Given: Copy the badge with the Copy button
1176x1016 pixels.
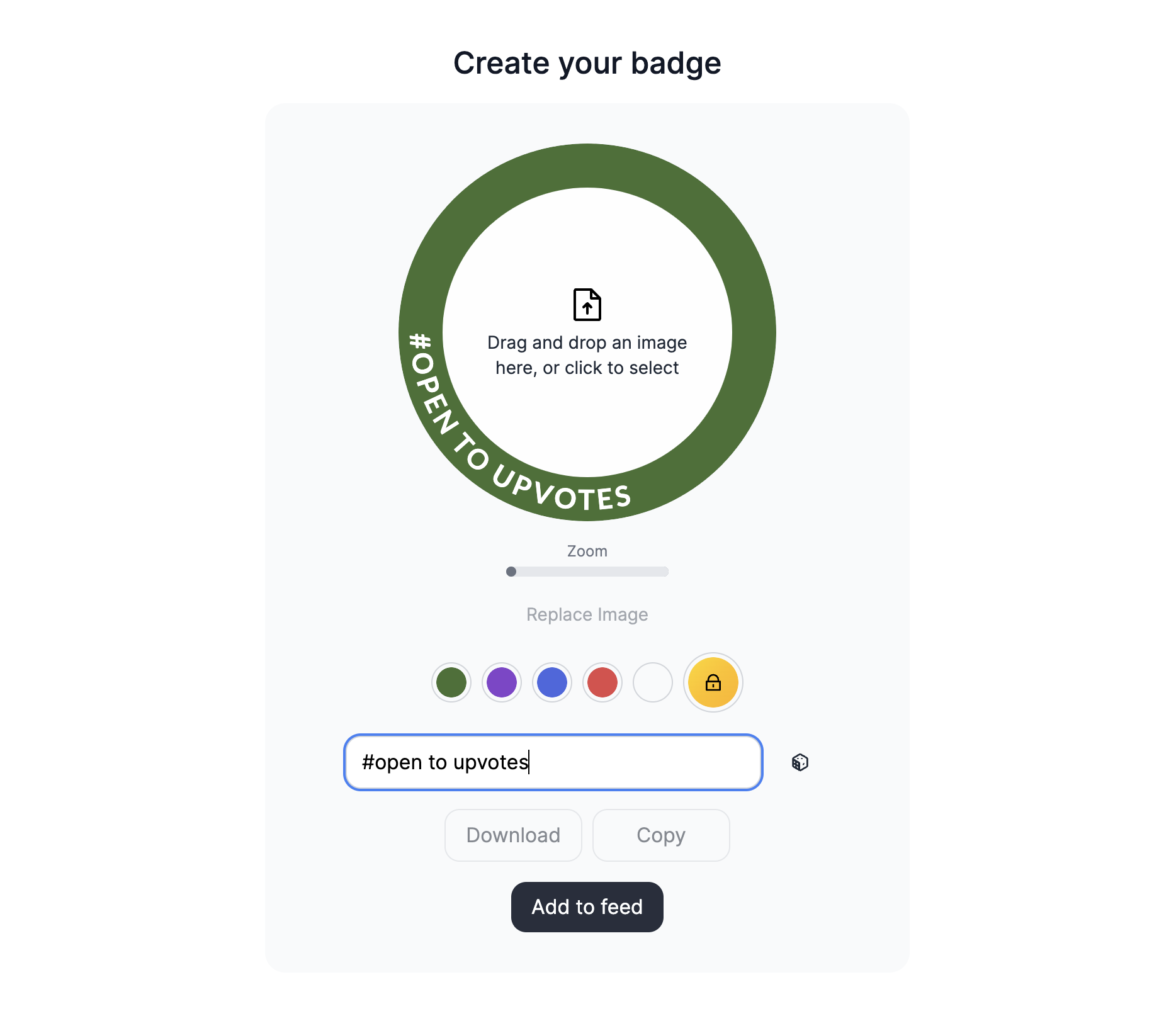Looking at the screenshot, I should tap(661, 835).
